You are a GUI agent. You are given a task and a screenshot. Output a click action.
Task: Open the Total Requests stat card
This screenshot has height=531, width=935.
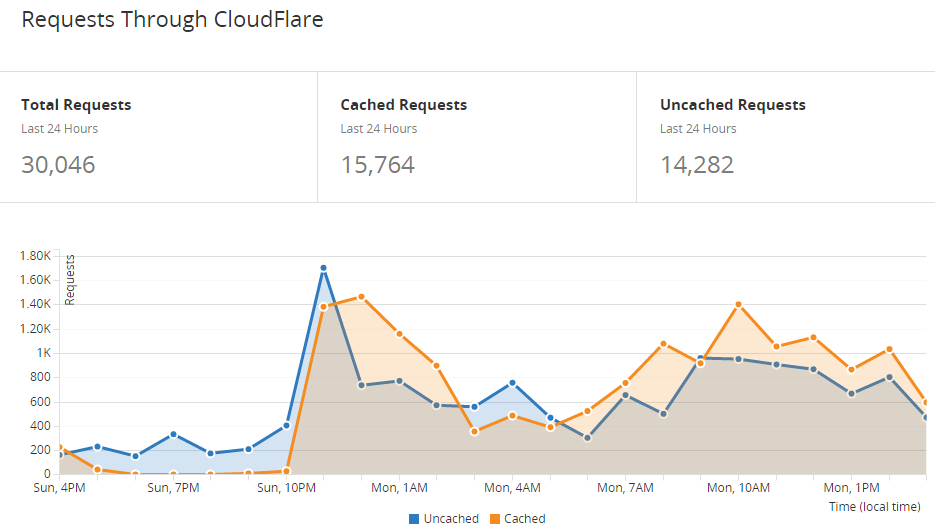(159, 137)
